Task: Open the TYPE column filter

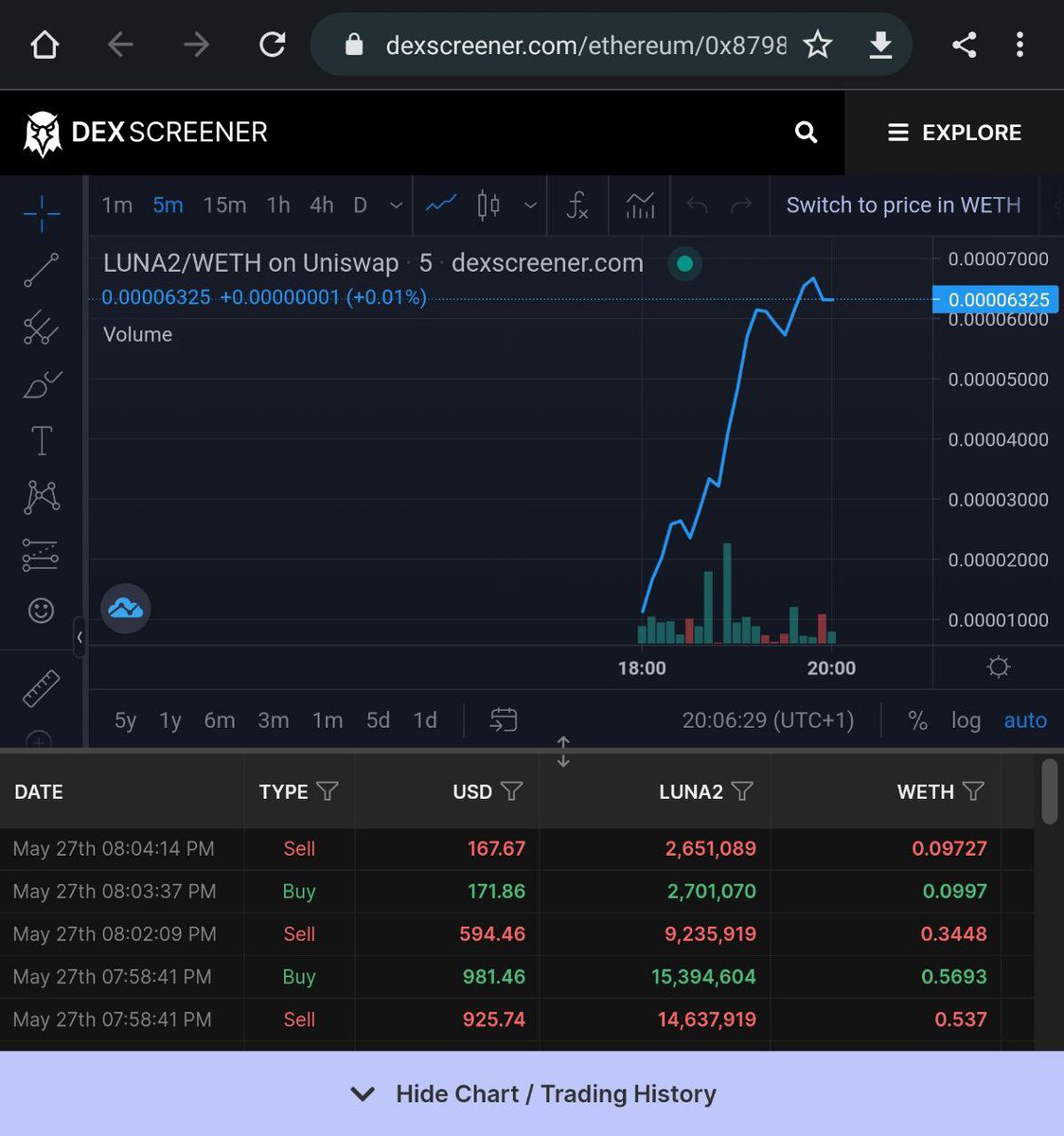Action: click(327, 791)
